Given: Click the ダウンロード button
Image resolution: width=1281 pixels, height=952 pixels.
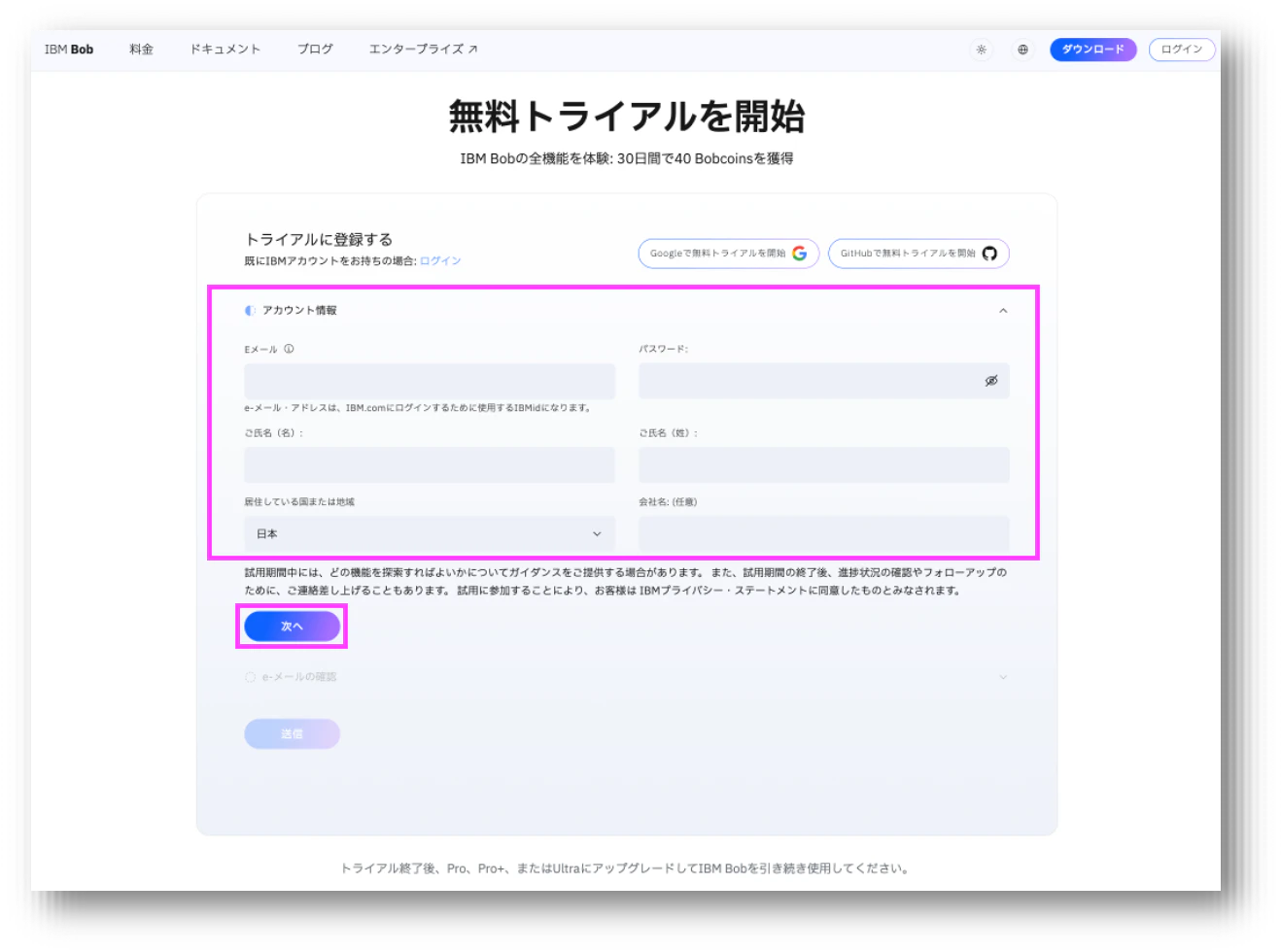Looking at the screenshot, I should point(1092,50).
